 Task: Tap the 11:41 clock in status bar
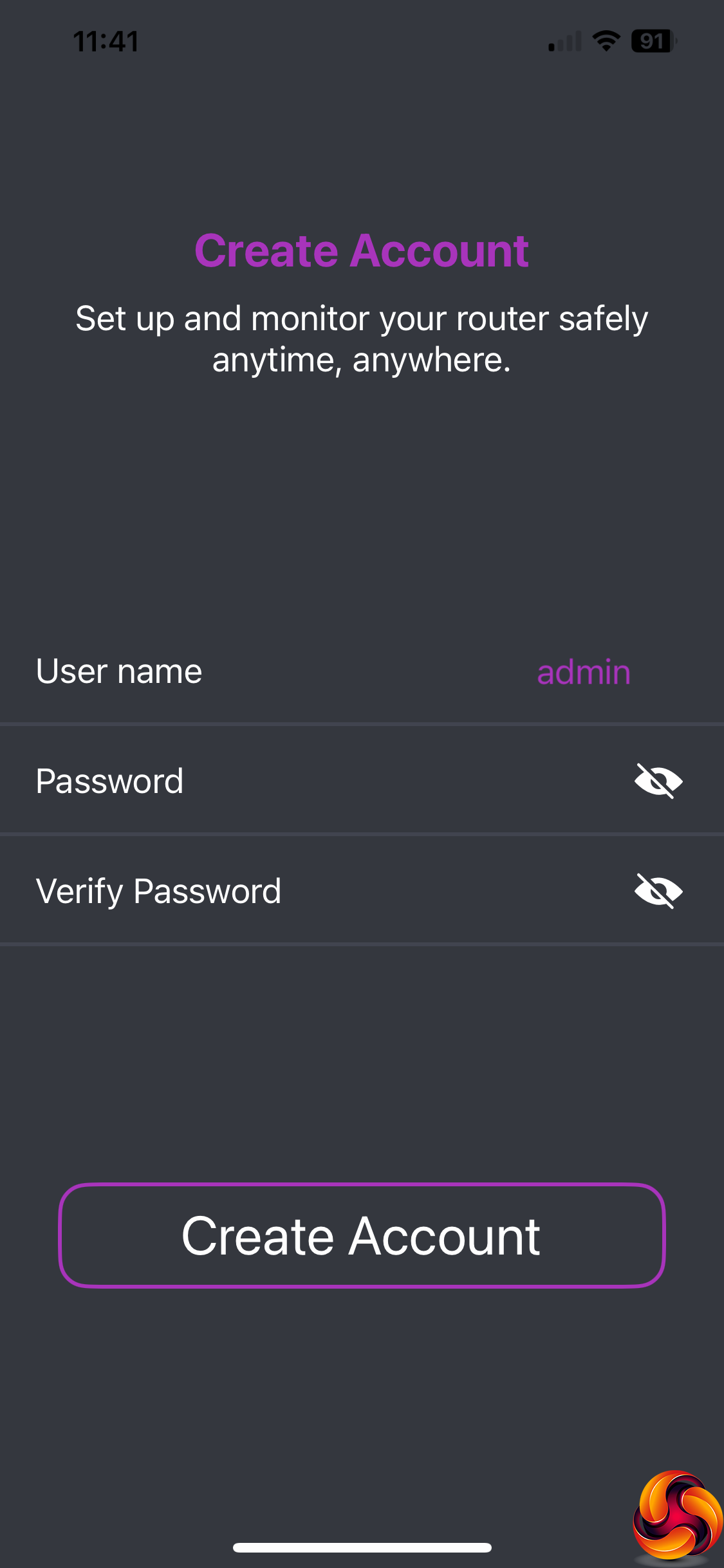pos(106,42)
